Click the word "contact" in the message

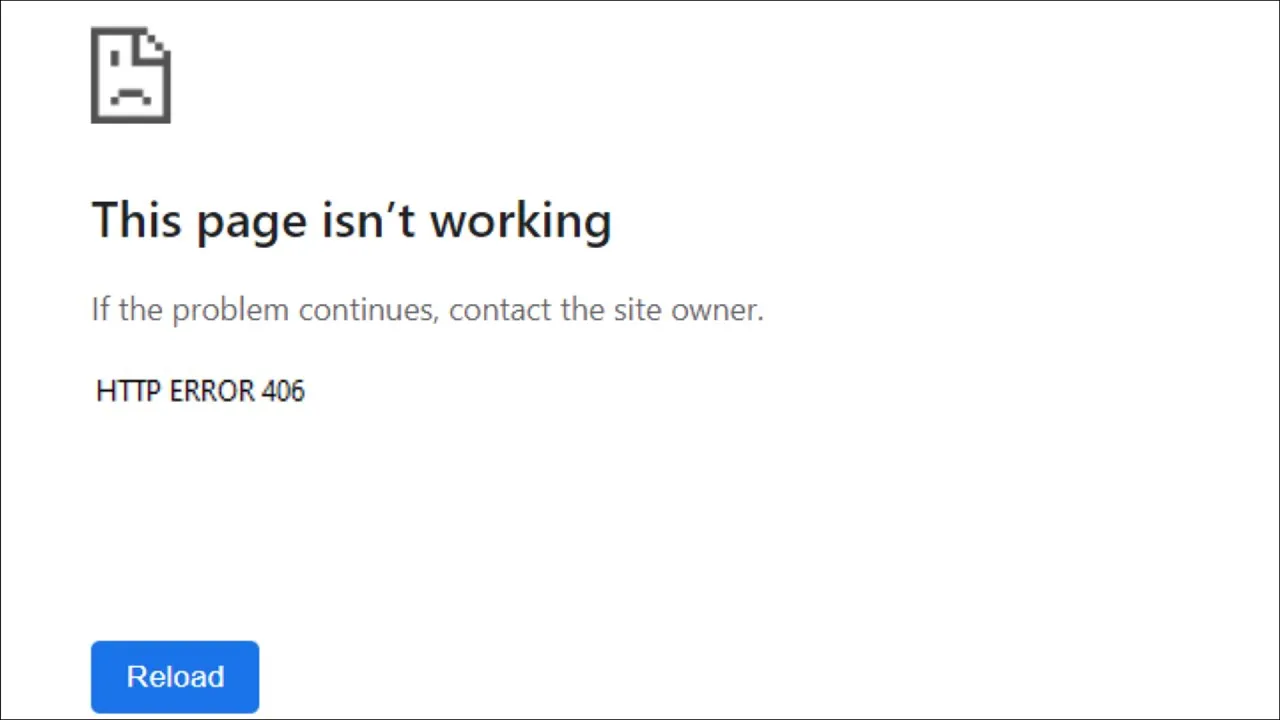pos(501,310)
